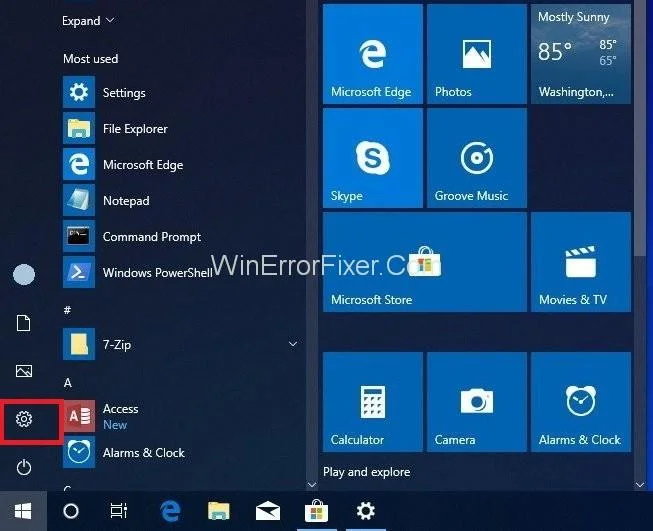
Task: Click the 'Play and explore' group title
Action: click(x=366, y=472)
